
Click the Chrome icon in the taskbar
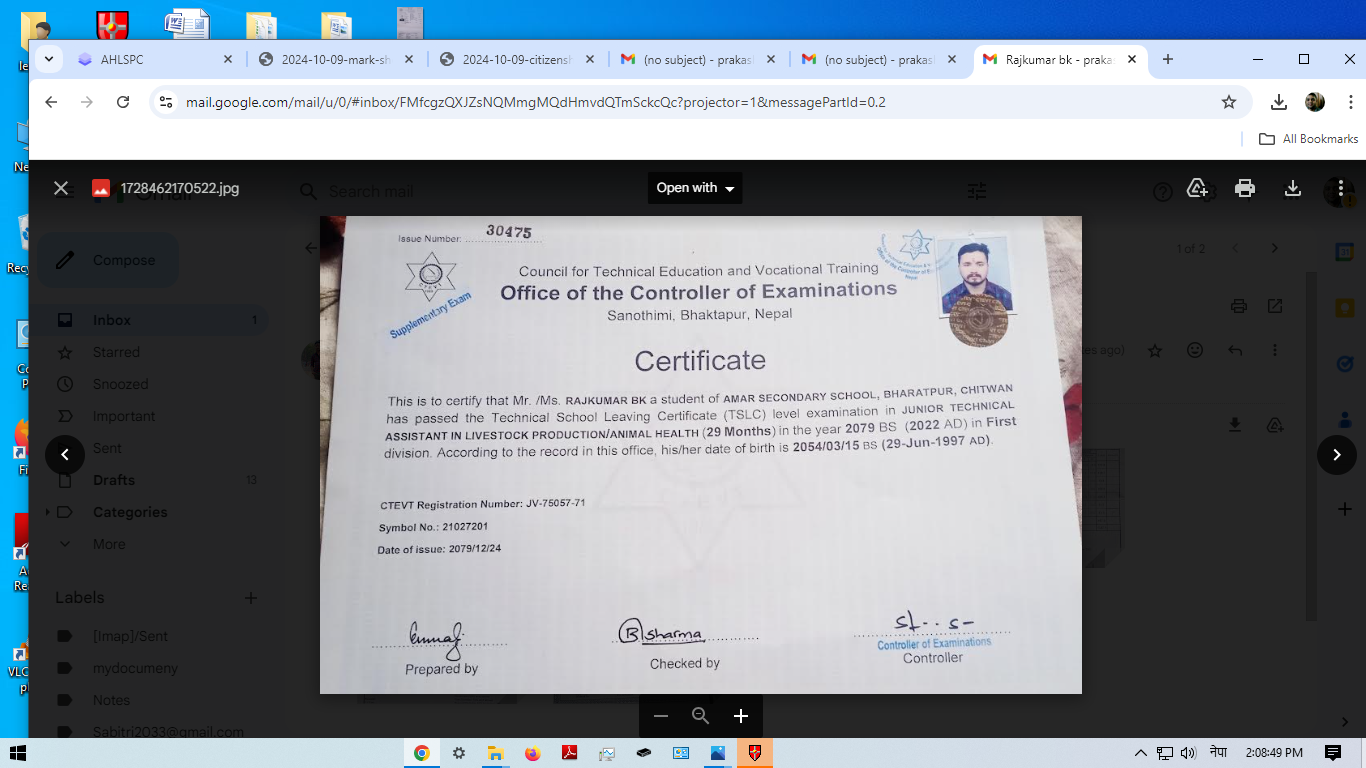(422, 753)
